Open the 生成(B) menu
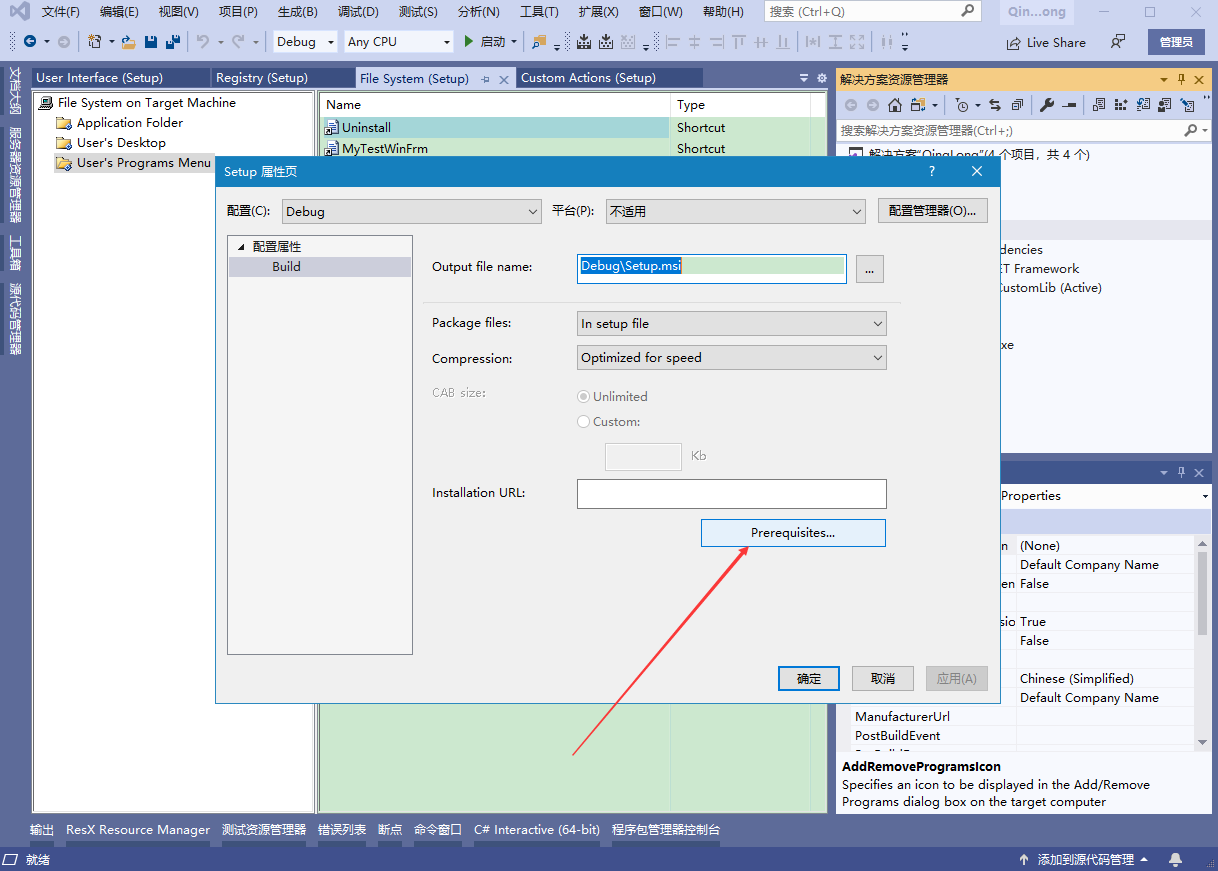1218x871 pixels. (297, 12)
